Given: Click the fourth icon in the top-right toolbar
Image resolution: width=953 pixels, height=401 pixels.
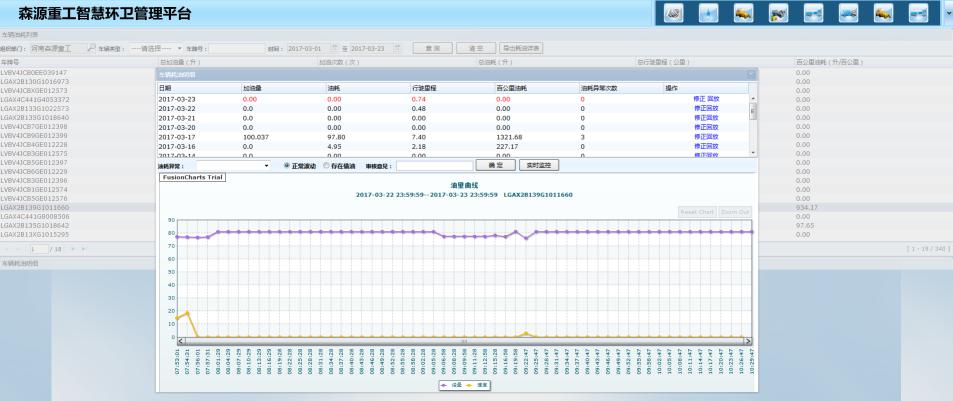Looking at the screenshot, I should pyautogui.click(x=781, y=13).
